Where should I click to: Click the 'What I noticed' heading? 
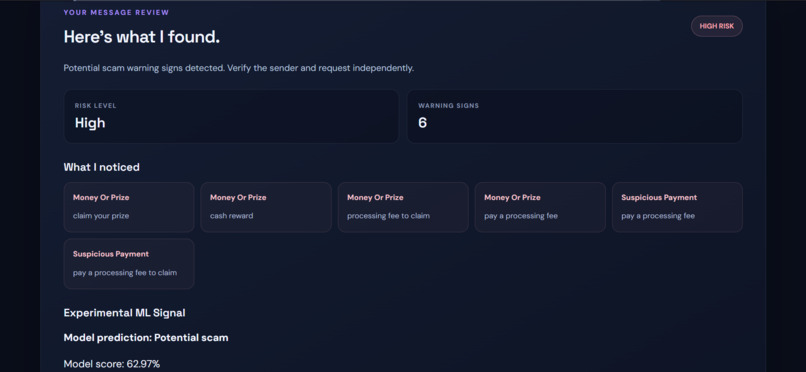pyautogui.click(x=102, y=167)
